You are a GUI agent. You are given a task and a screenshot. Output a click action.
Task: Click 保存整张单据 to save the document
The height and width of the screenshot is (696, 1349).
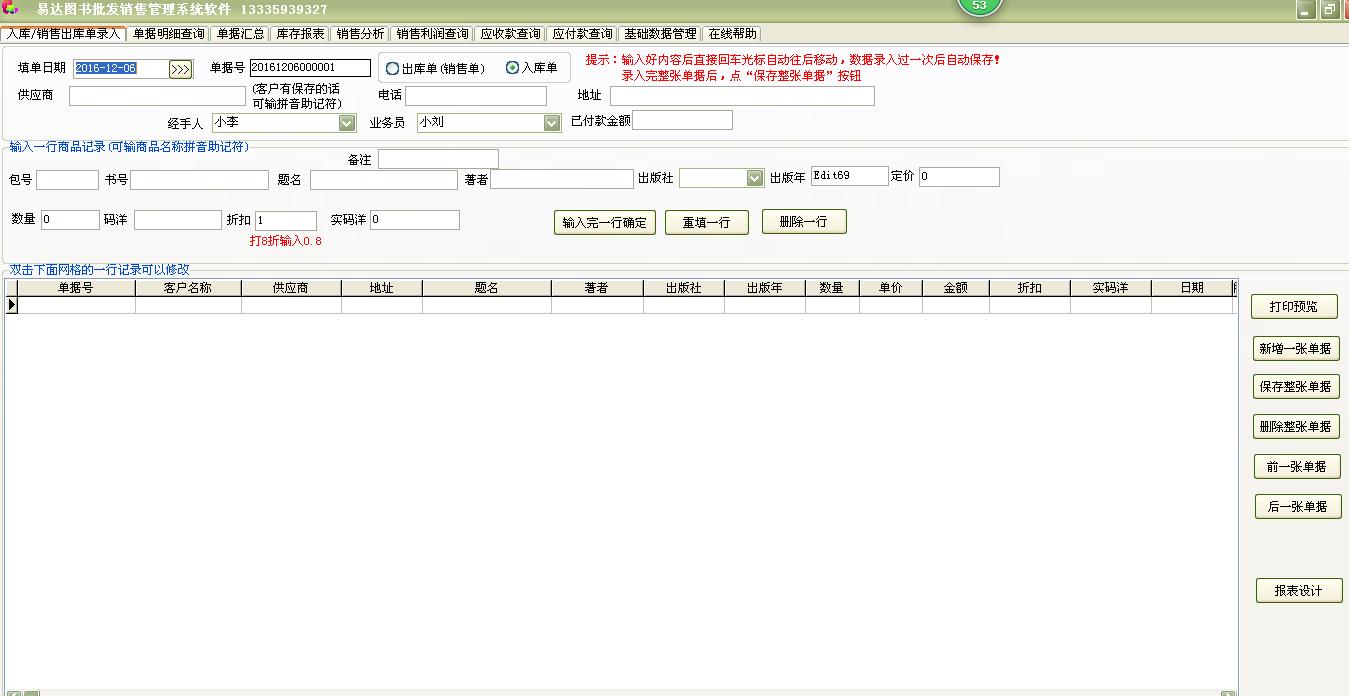pos(1296,386)
